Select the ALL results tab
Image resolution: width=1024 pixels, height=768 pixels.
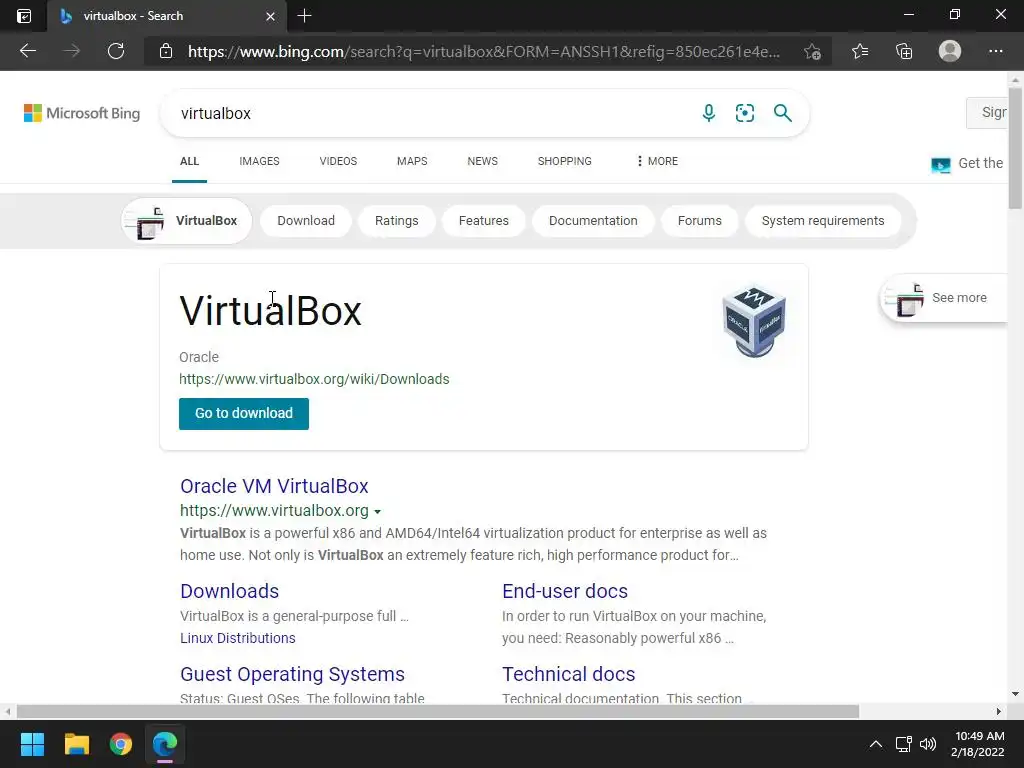click(189, 161)
